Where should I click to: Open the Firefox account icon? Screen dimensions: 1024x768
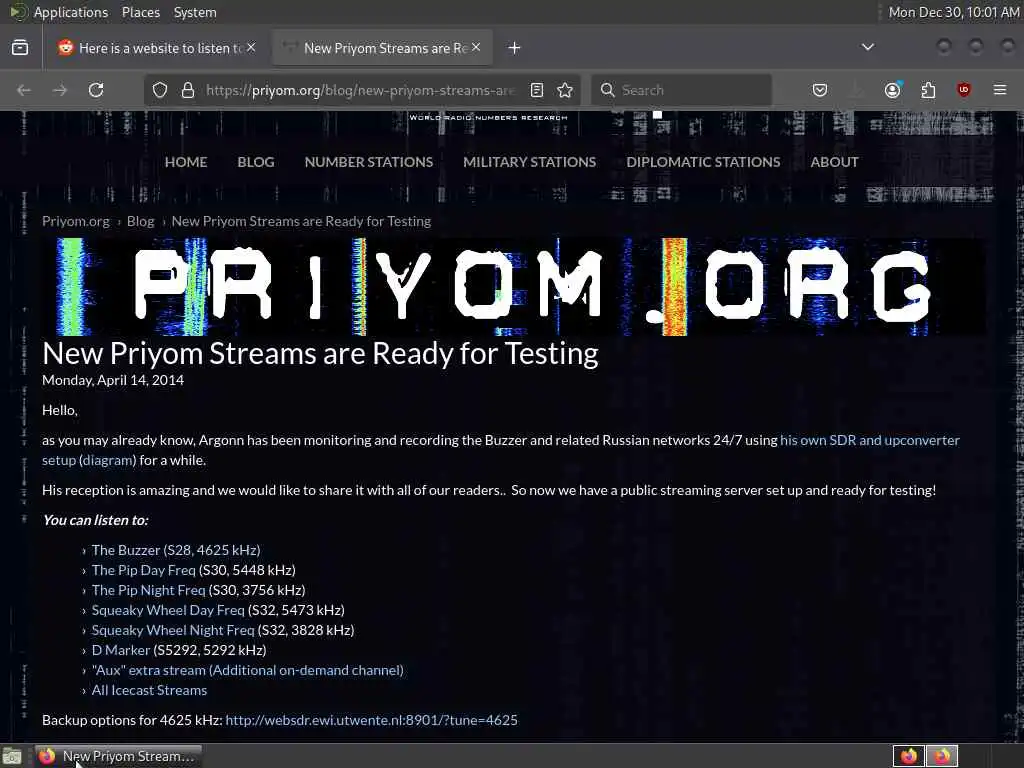click(893, 90)
